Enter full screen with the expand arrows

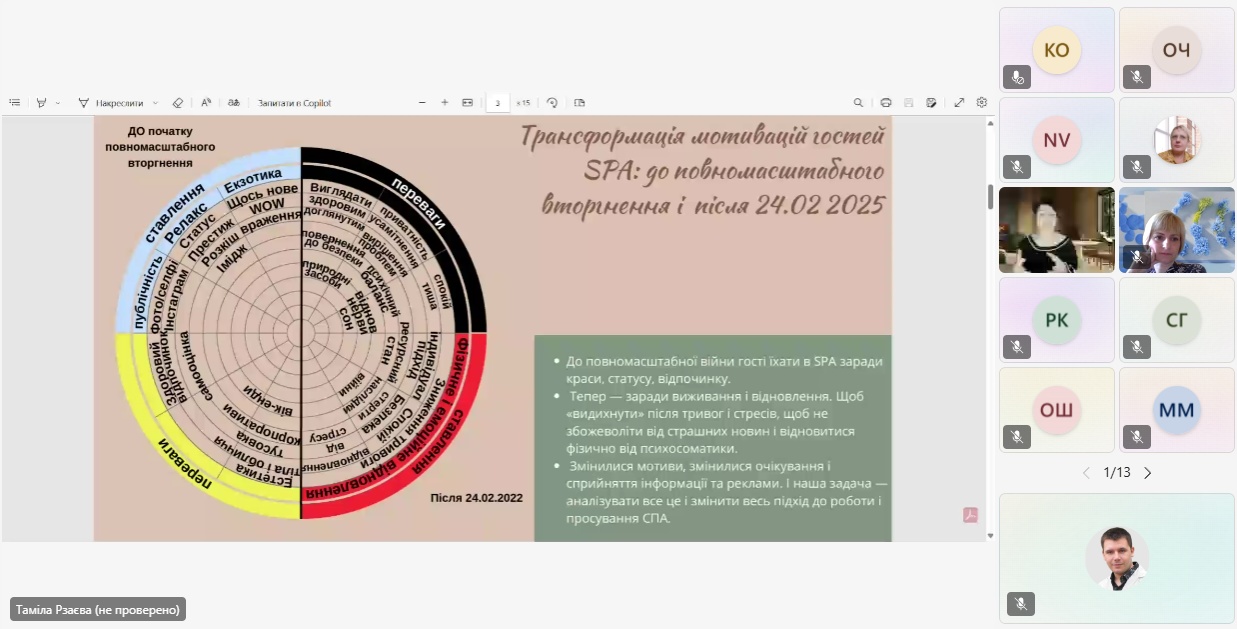[x=959, y=103]
